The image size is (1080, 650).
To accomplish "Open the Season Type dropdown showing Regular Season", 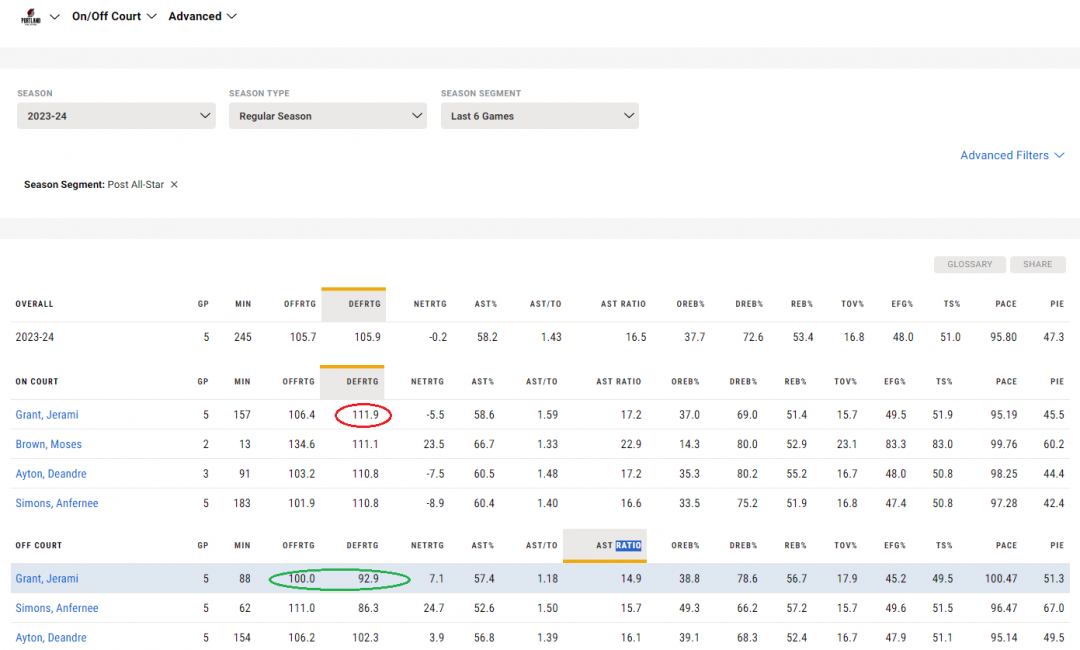I will point(328,116).
